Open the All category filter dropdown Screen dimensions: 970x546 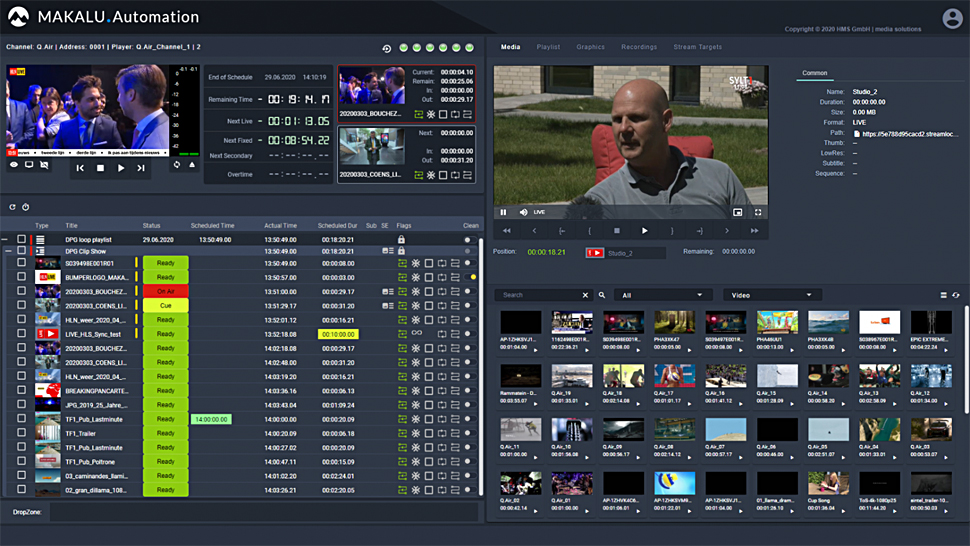click(x=662, y=296)
